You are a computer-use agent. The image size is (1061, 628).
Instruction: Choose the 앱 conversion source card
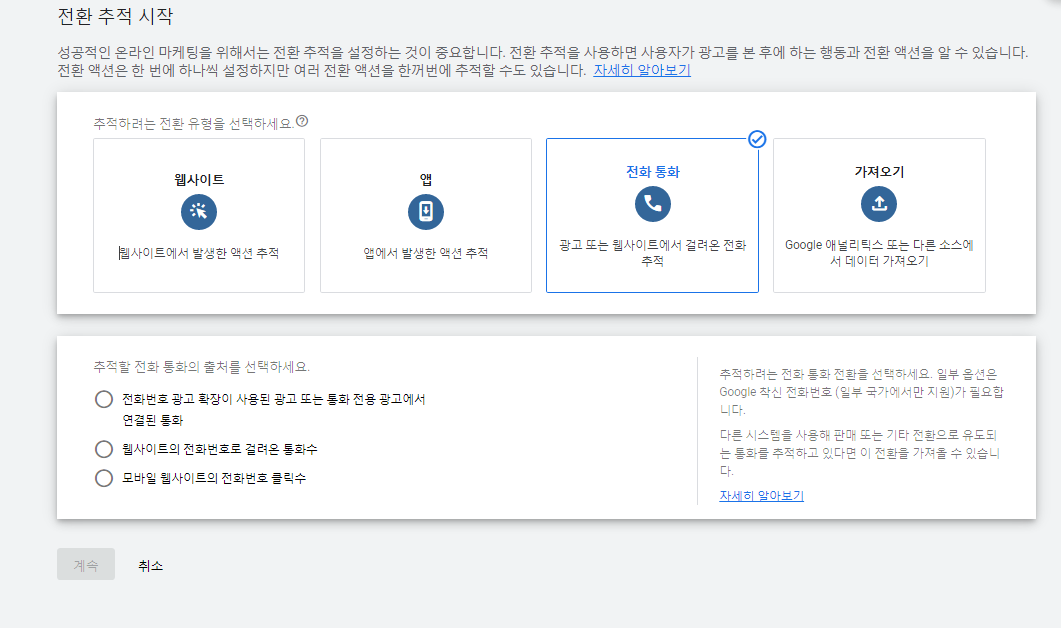(x=425, y=215)
